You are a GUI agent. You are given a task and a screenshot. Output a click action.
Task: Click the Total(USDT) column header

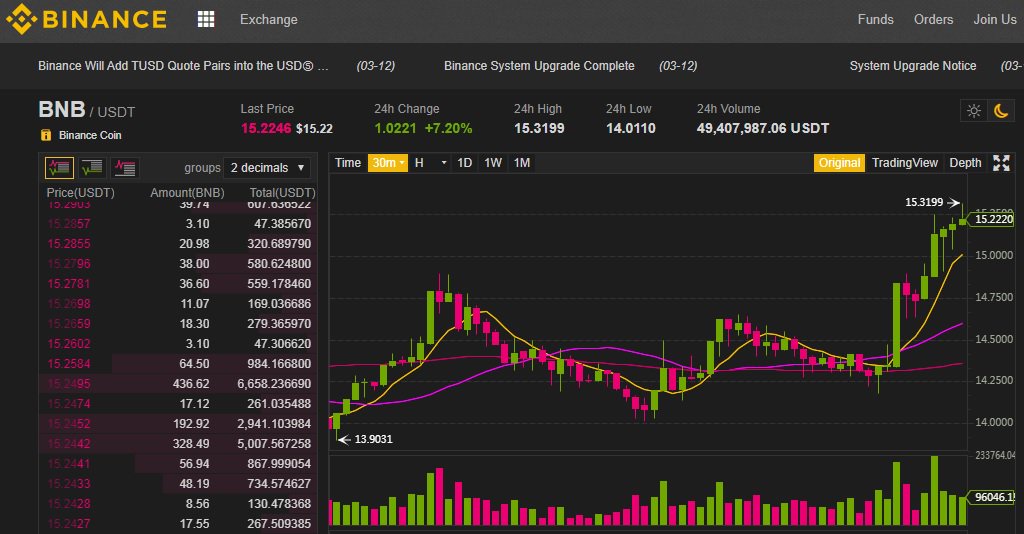(x=282, y=193)
